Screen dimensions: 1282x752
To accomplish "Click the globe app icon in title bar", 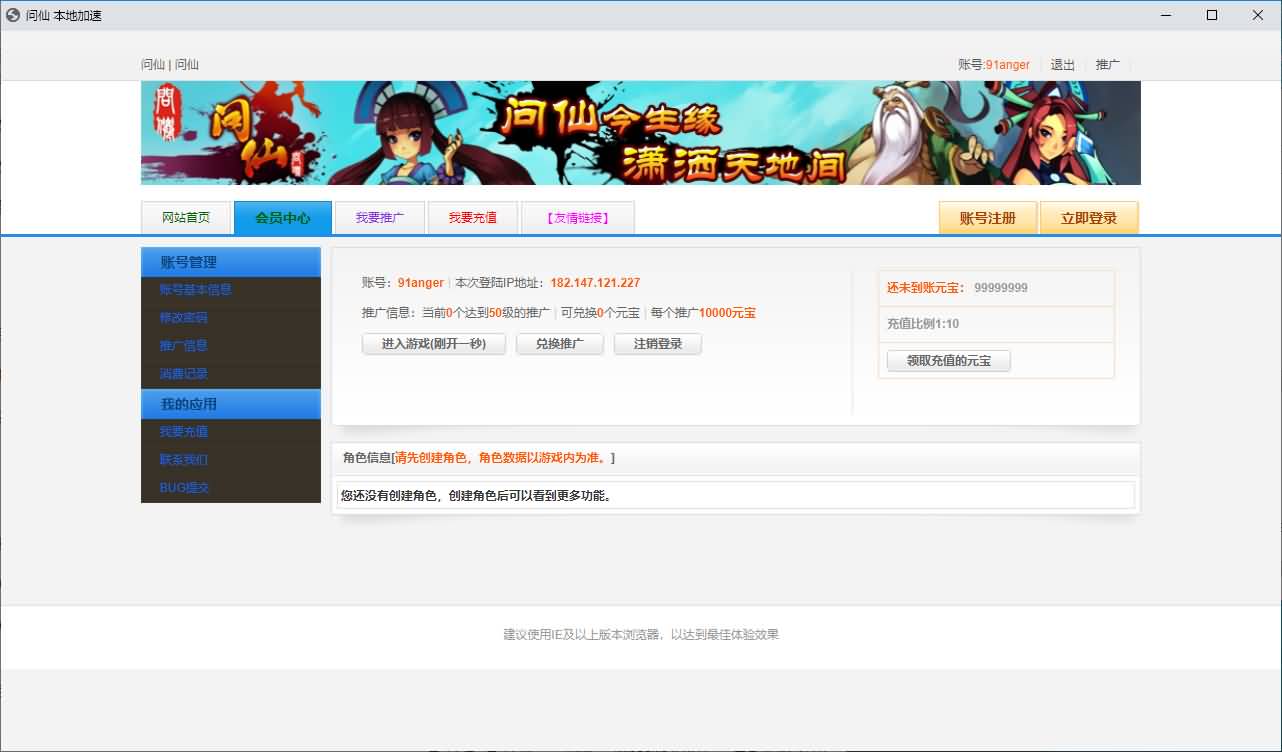I will (x=13, y=15).
